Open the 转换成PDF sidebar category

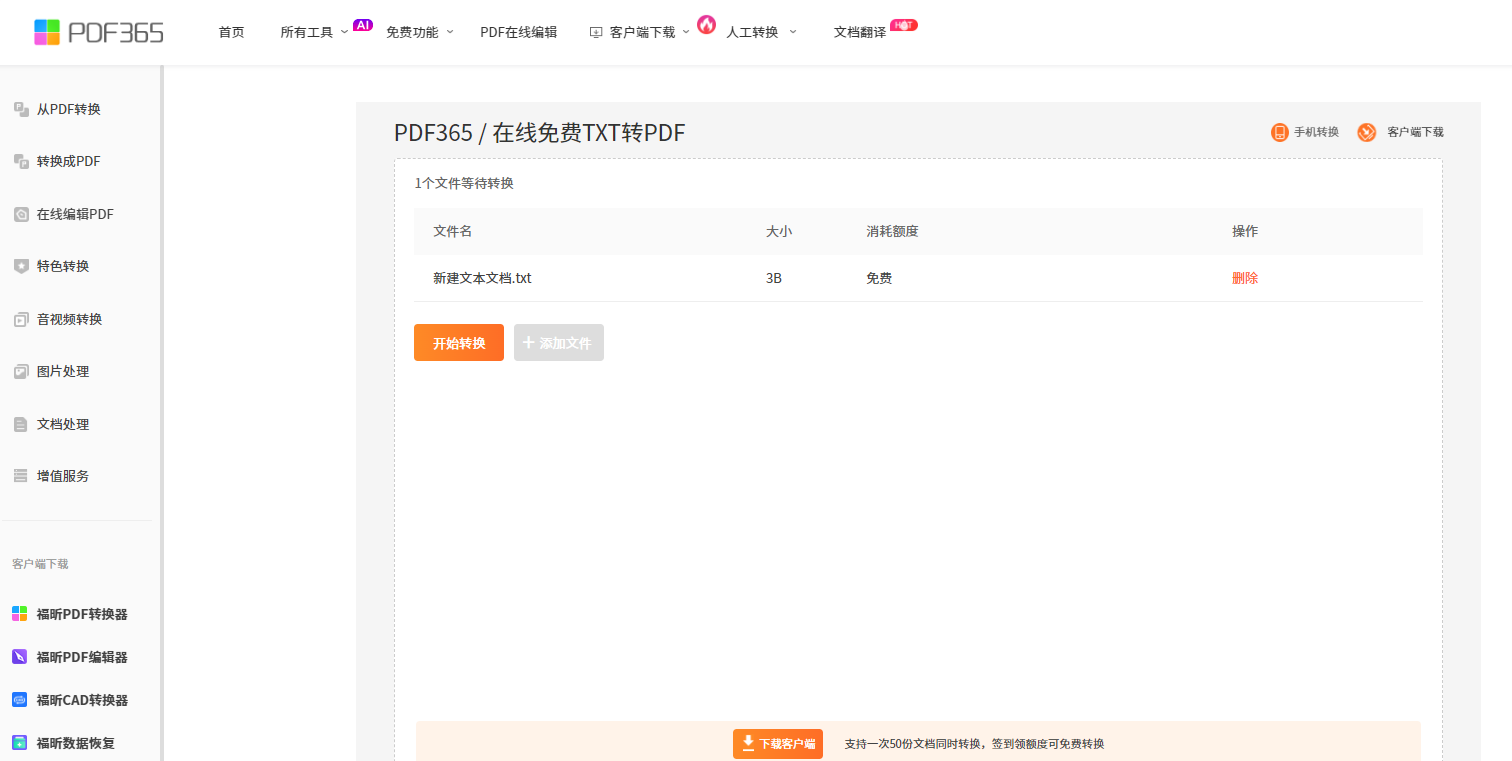[68, 161]
